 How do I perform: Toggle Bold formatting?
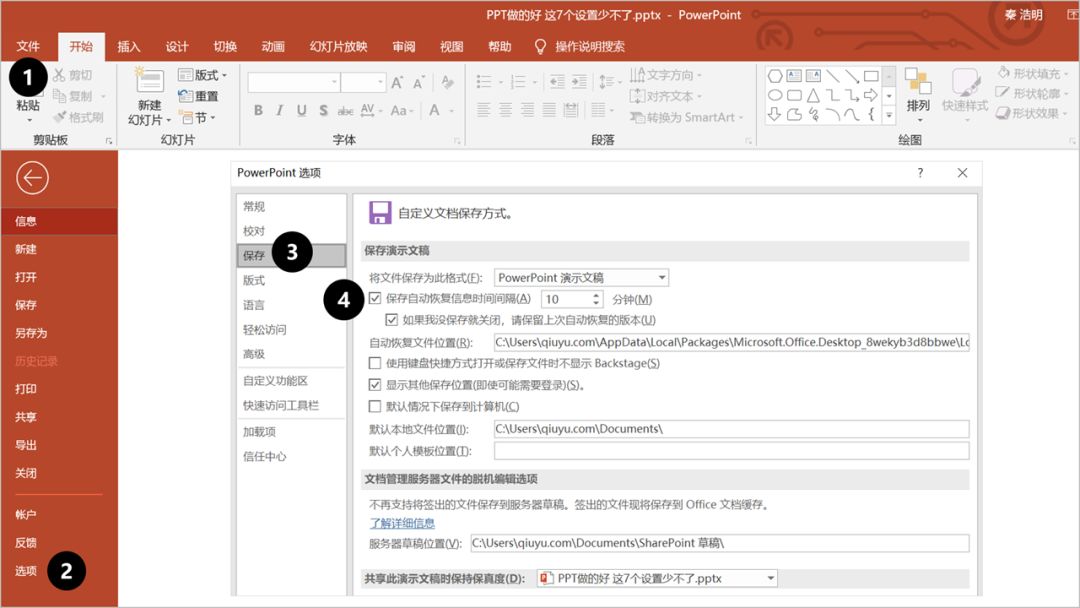[x=258, y=110]
